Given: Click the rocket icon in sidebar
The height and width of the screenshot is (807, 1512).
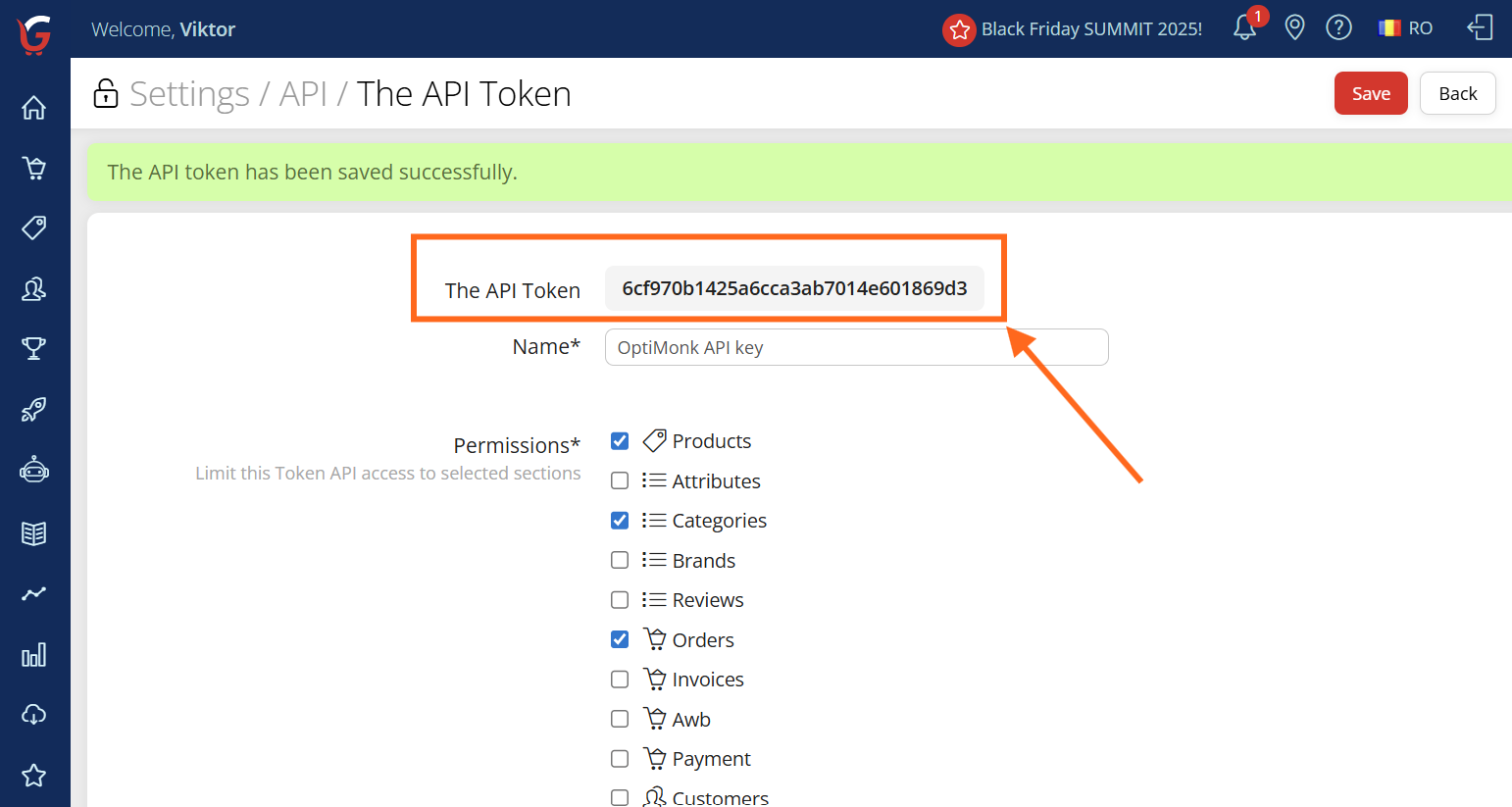Looking at the screenshot, I should [x=34, y=409].
